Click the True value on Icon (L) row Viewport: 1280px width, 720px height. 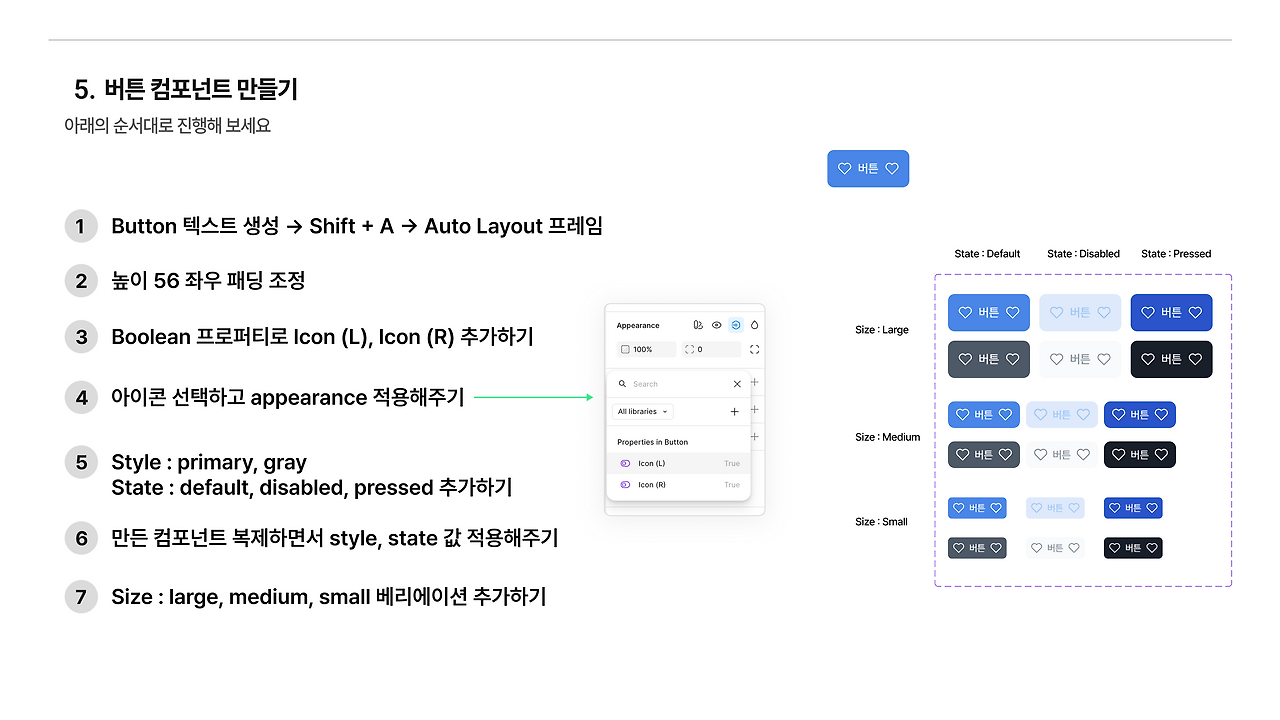click(732, 463)
